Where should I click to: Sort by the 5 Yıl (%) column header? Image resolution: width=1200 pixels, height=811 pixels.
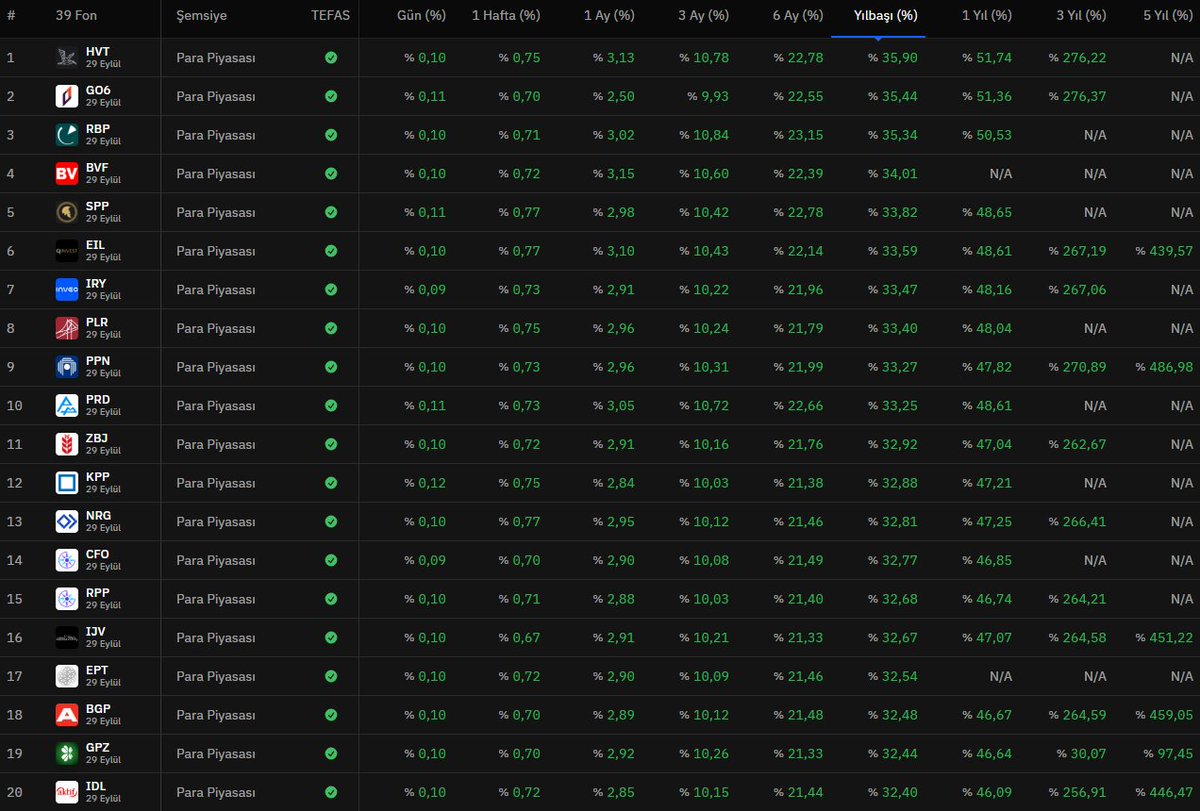point(1168,16)
